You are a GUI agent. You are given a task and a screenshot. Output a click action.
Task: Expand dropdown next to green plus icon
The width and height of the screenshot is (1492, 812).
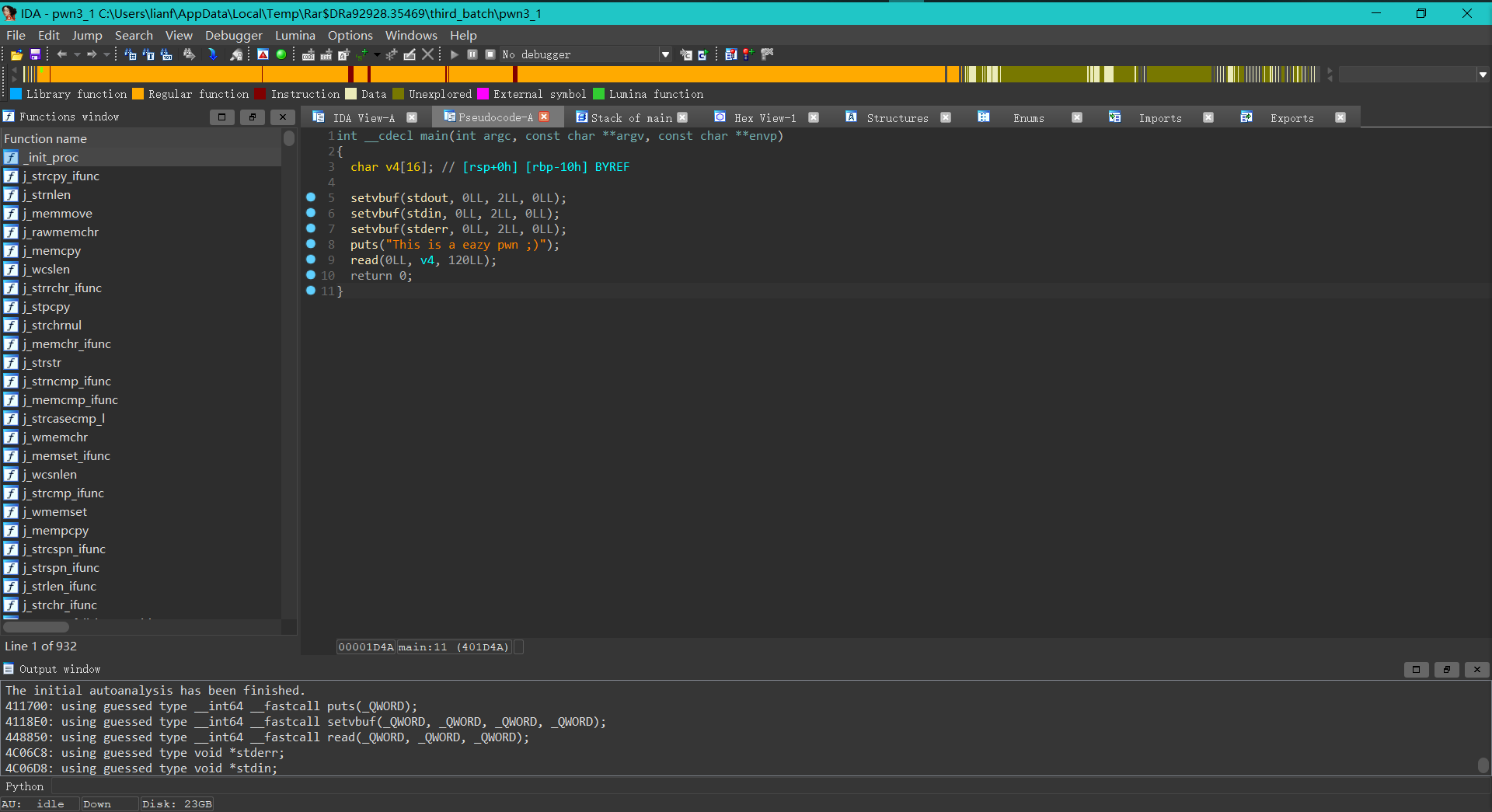(377, 54)
